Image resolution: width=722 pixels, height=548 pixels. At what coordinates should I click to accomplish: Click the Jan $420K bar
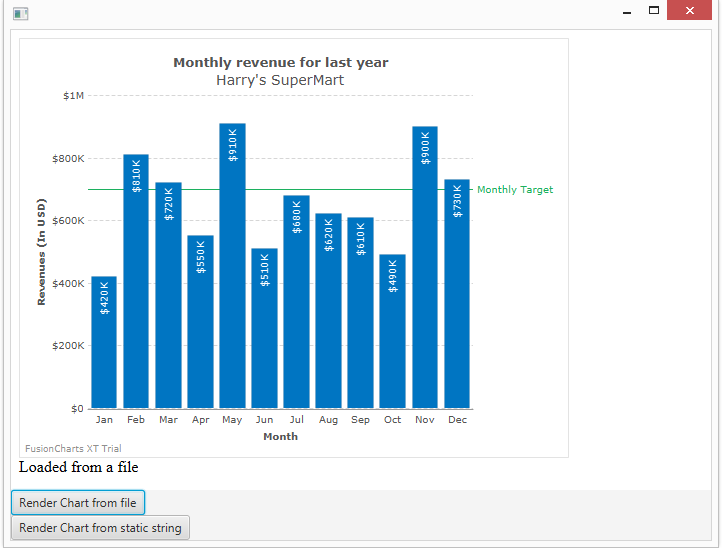coord(104,342)
